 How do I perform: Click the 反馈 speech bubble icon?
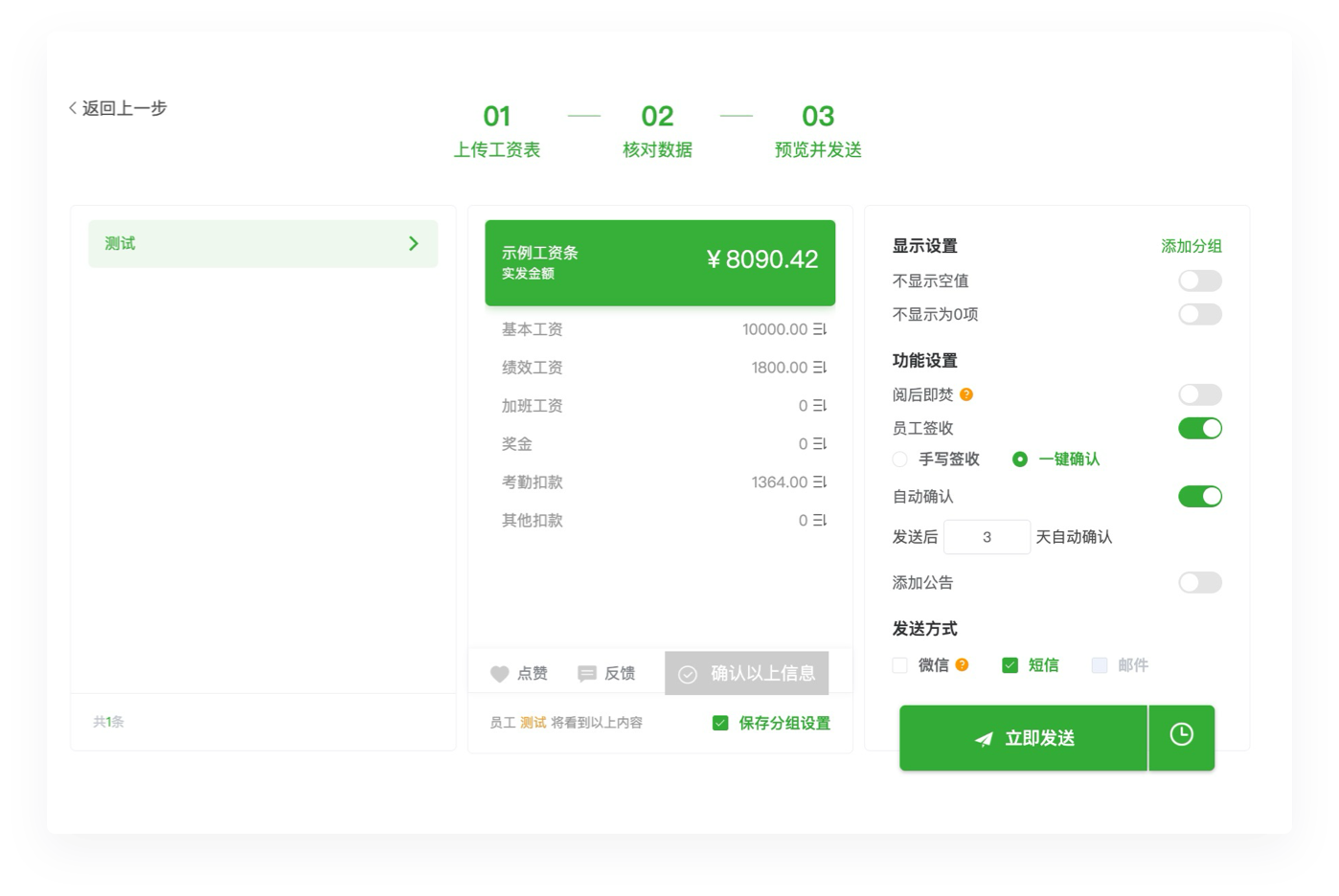tap(587, 674)
